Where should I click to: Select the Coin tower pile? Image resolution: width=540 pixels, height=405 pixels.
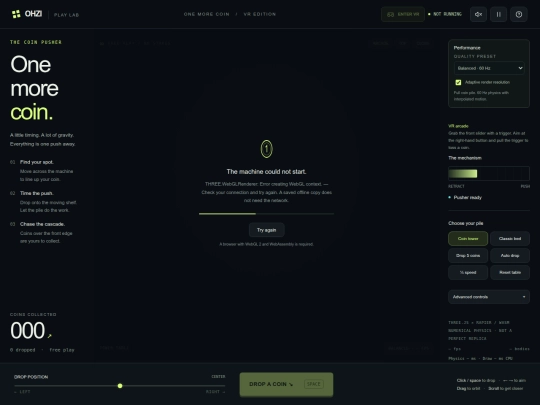(x=468, y=239)
